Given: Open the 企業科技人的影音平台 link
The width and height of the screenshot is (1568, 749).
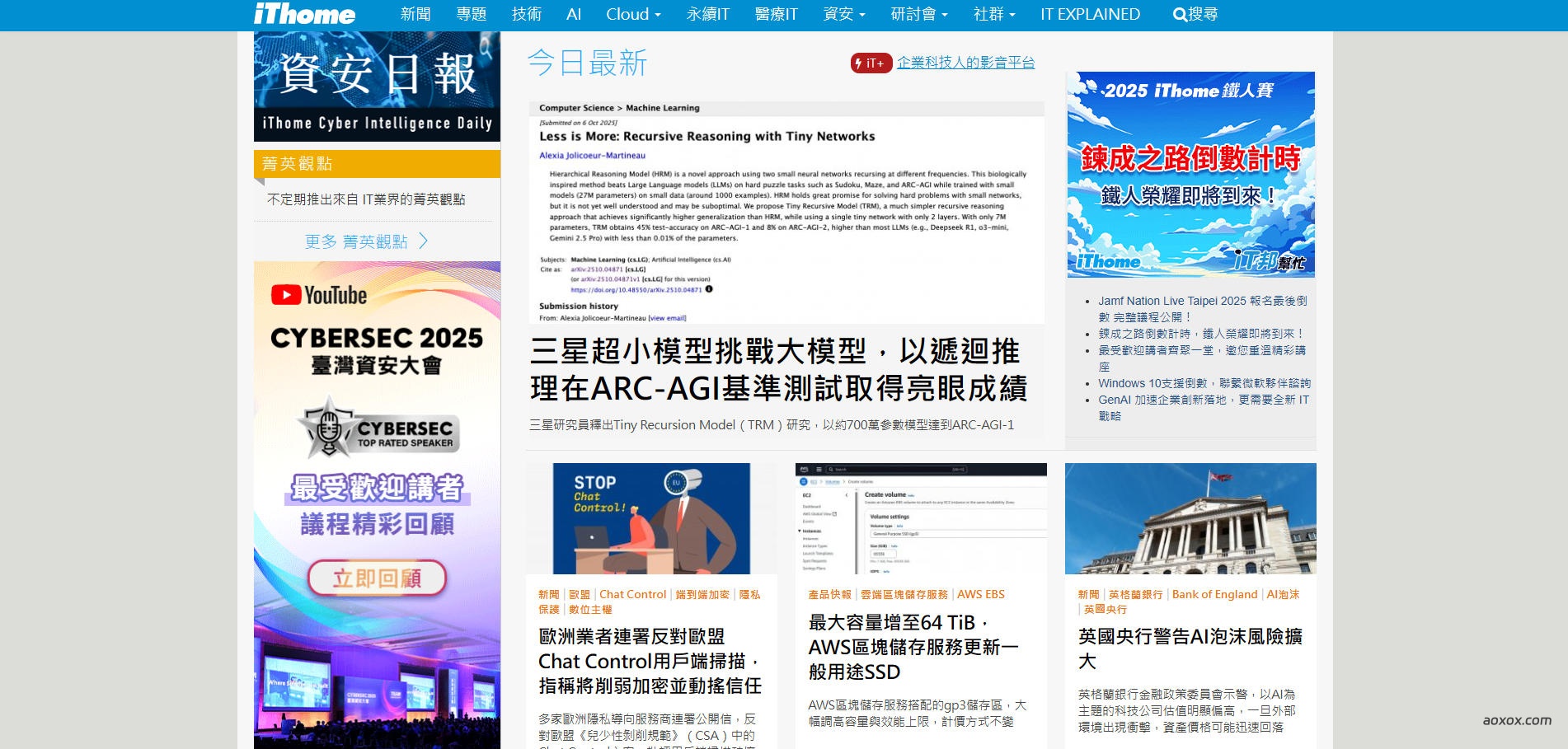Looking at the screenshot, I should (x=965, y=63).
